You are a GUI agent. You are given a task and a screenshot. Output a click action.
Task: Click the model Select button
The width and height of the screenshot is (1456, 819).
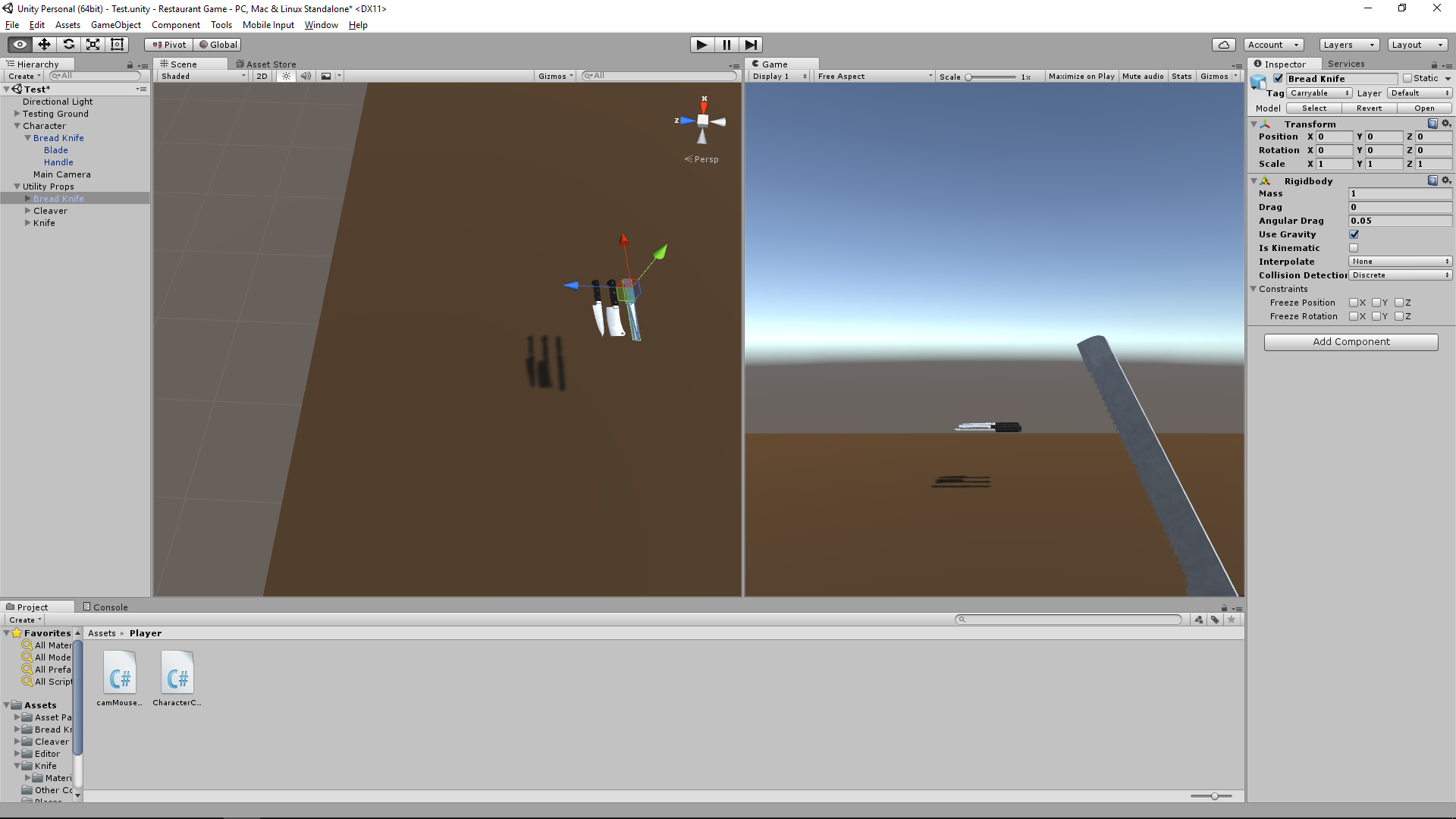(1314, 108)
